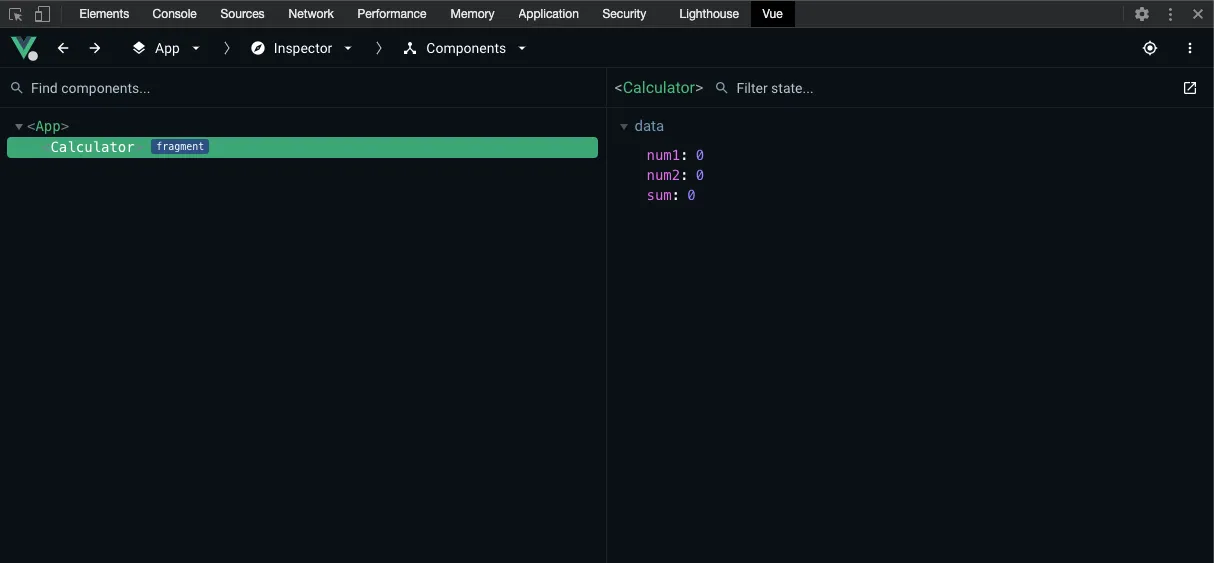The height and width of the screenshot is (563, 1214).
Task: Activate the inspect element picker icon
Action: point(16,14)
